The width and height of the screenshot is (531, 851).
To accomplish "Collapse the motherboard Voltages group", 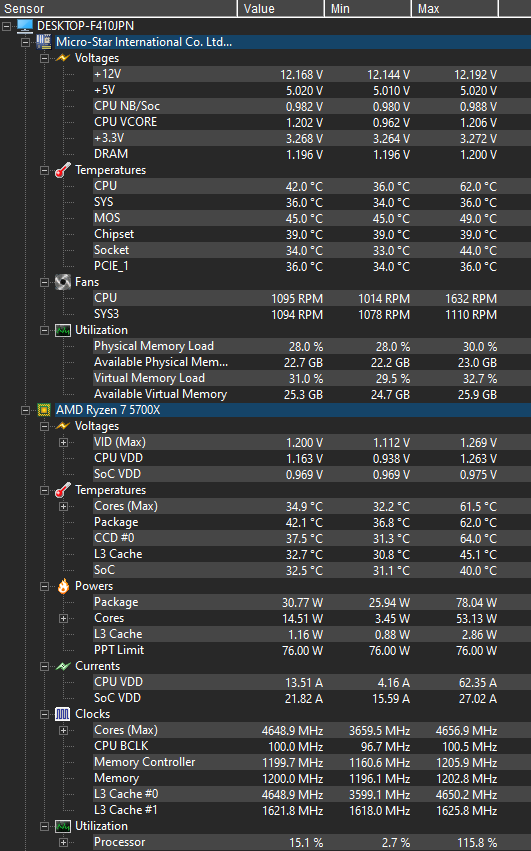I will (45, 58).
